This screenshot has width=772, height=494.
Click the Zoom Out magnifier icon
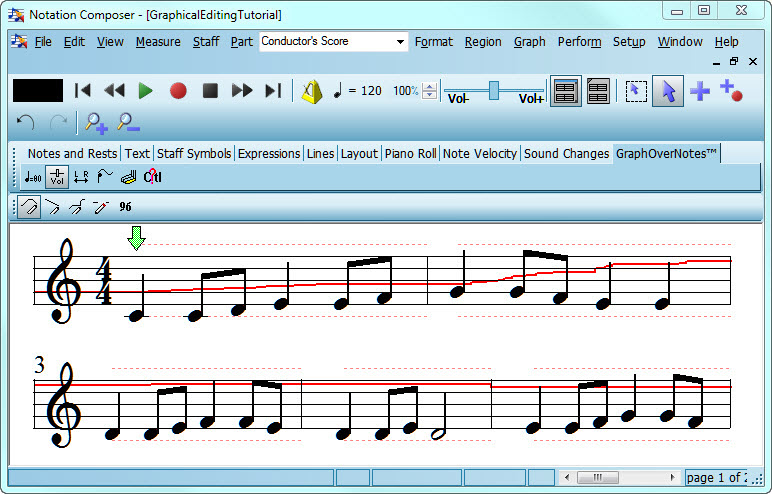coord(128,123)
